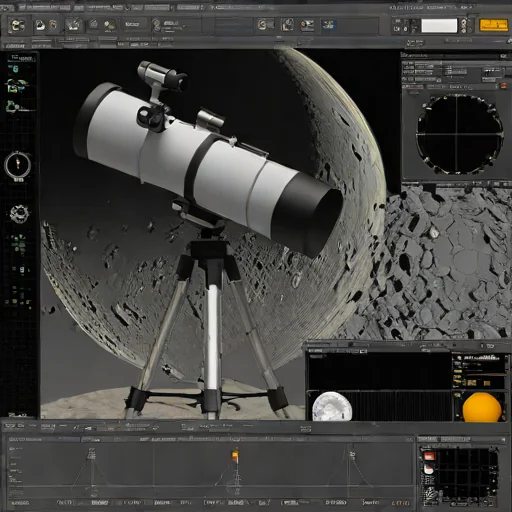Click the orange-and-white icon beside the blue icon
This screenshot has width=512, height=512.
point(307,25)
